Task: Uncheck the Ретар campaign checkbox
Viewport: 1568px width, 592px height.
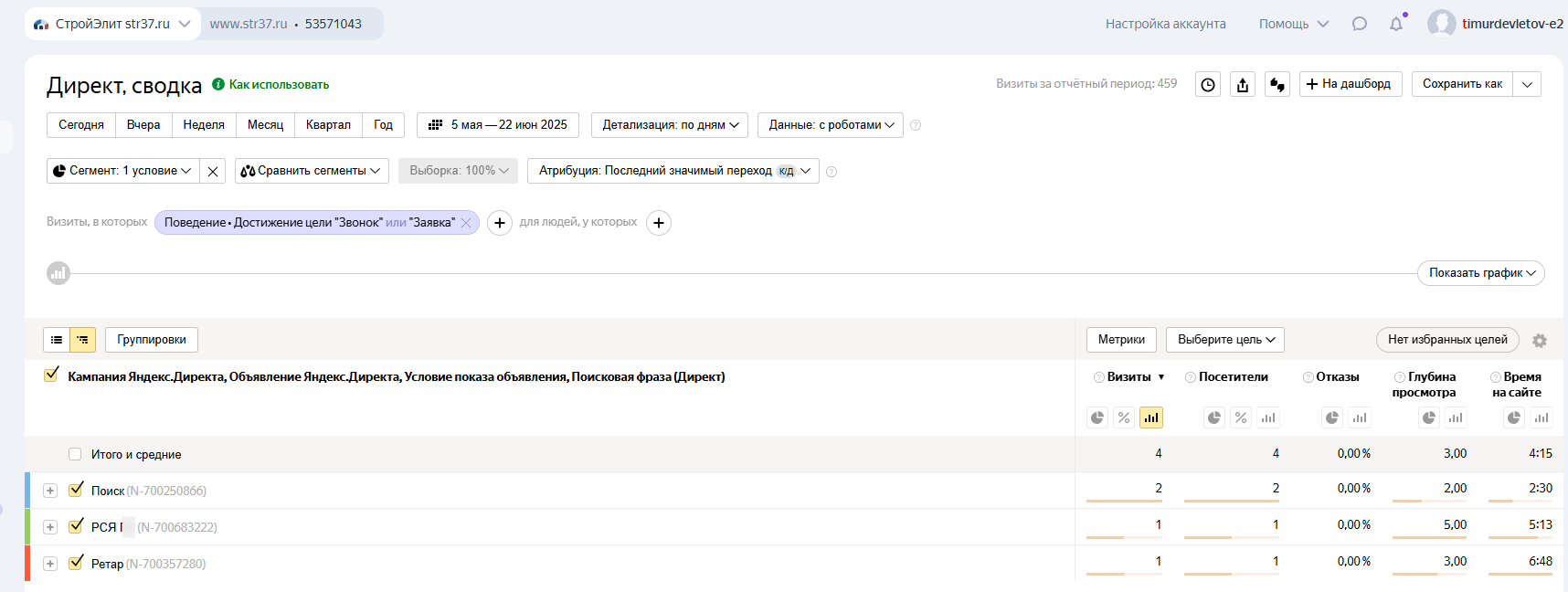Action: [x=77, y=563]
